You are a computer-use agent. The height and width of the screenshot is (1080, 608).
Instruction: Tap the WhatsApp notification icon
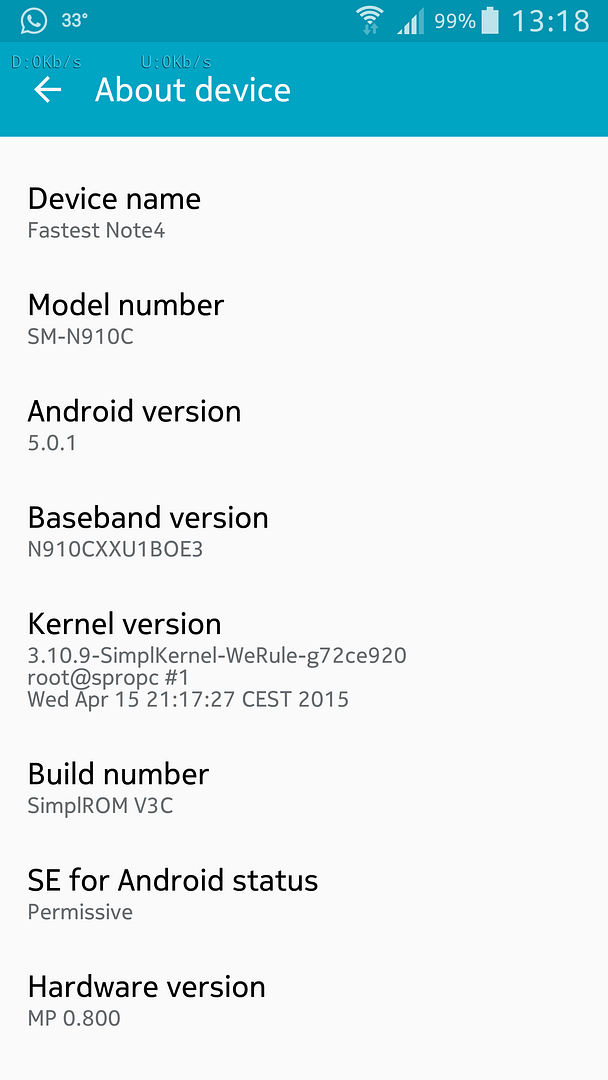[x=34, y=21]
